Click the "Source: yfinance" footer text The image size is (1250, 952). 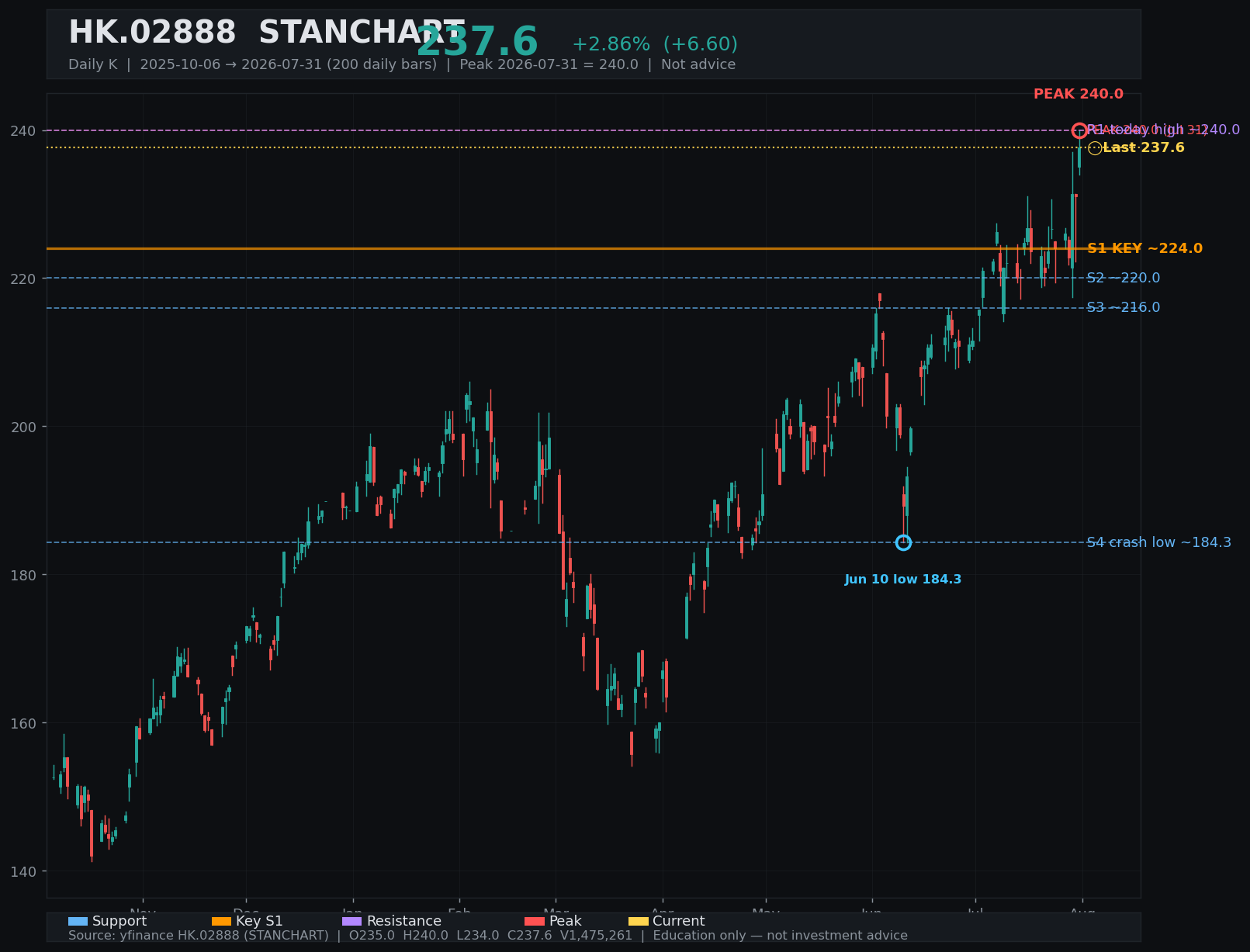tap(488, 936)
